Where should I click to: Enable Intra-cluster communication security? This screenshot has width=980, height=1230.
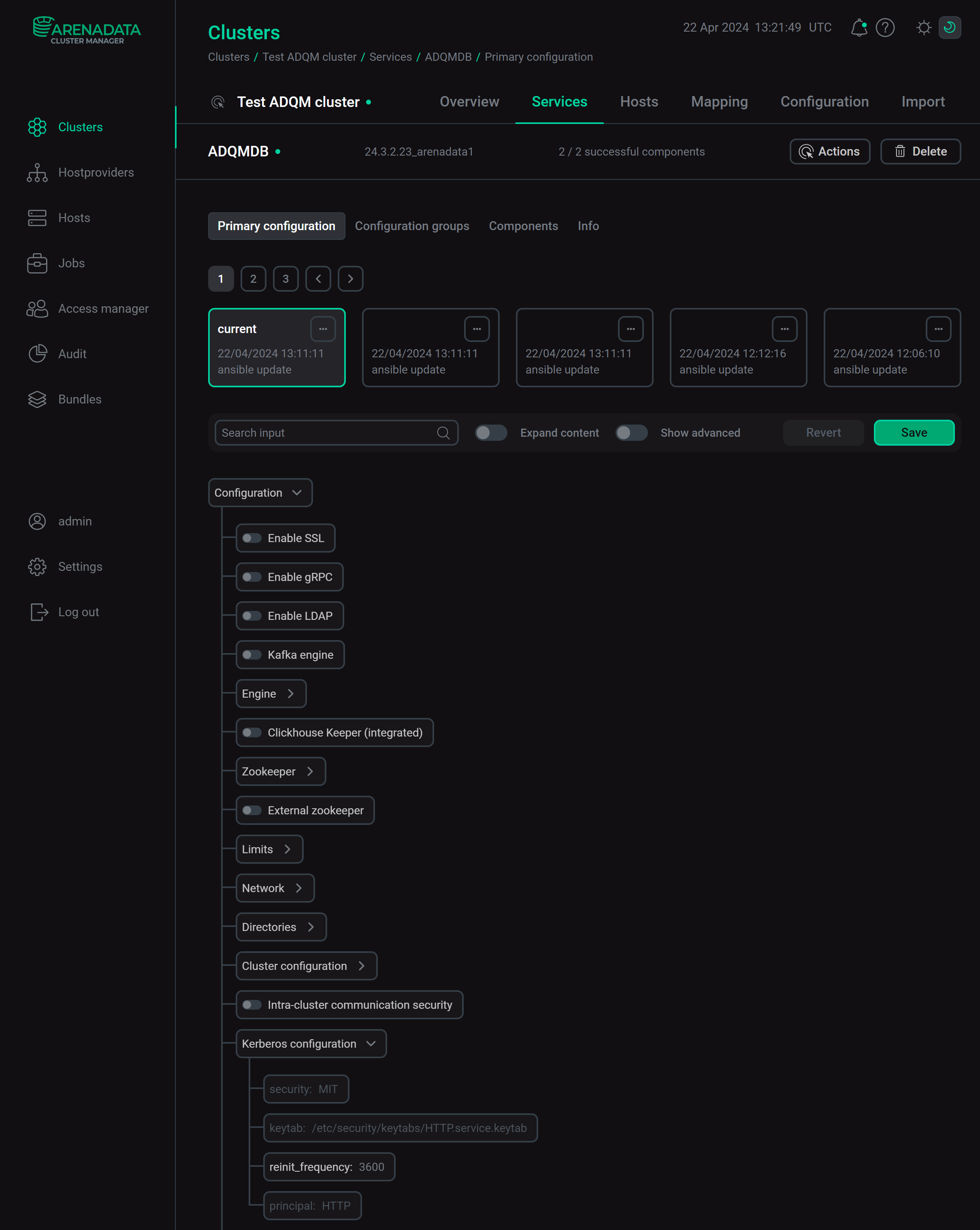251,1005
